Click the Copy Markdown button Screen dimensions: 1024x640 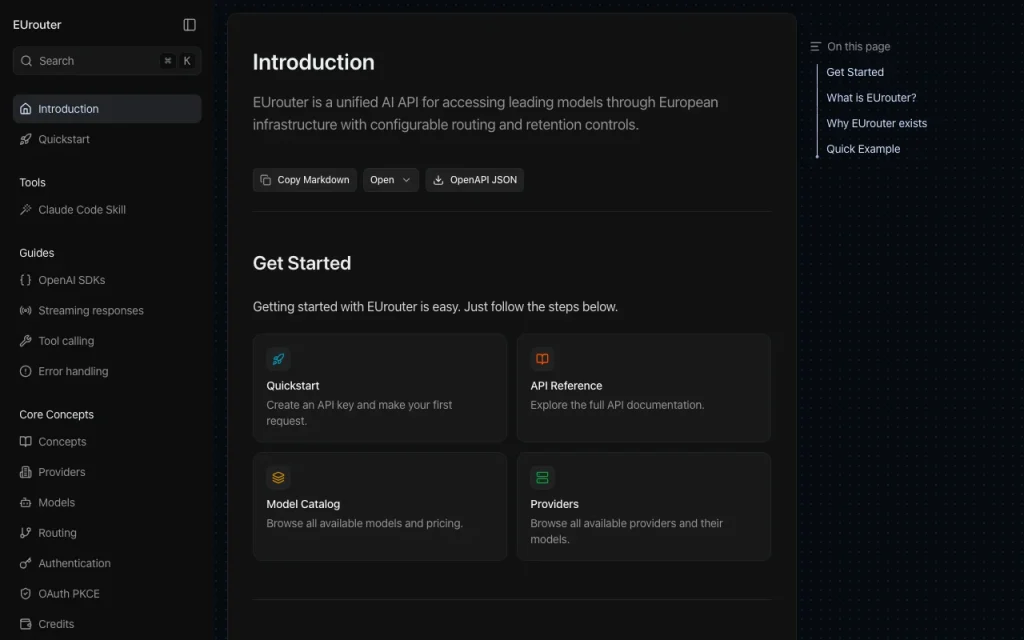pos(304,180)
